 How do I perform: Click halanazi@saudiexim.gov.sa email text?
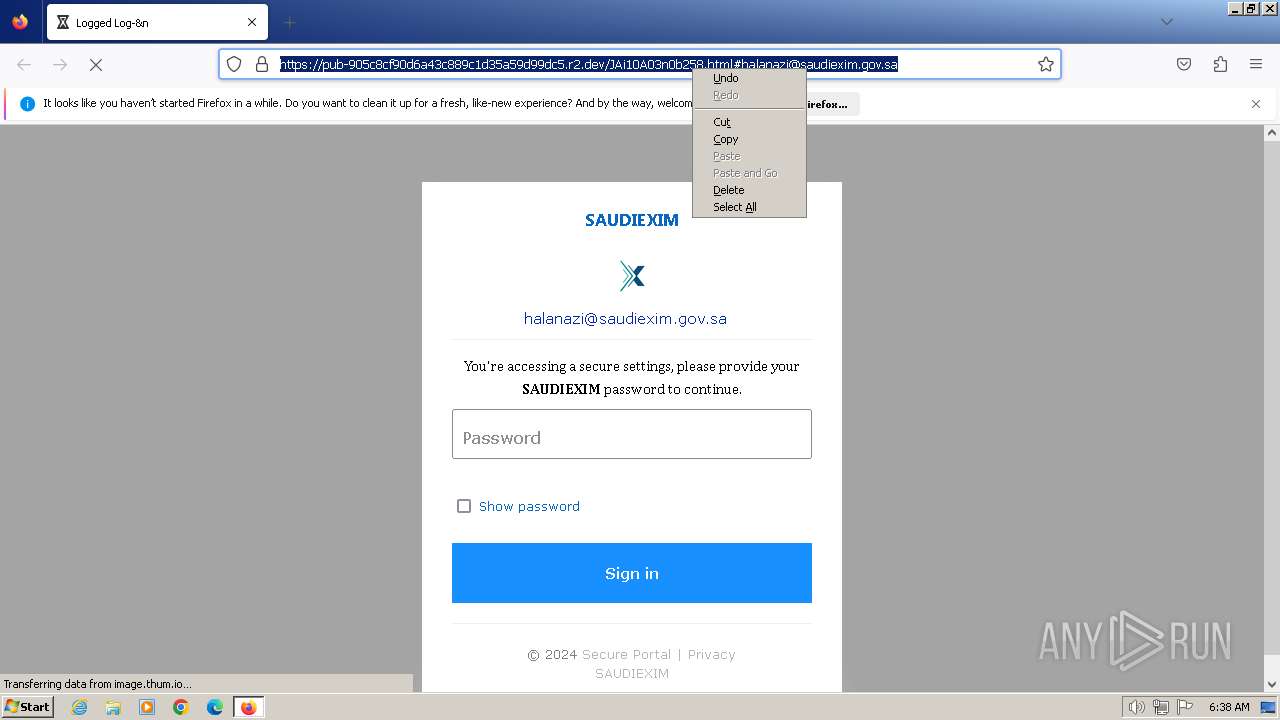[625, 319]
